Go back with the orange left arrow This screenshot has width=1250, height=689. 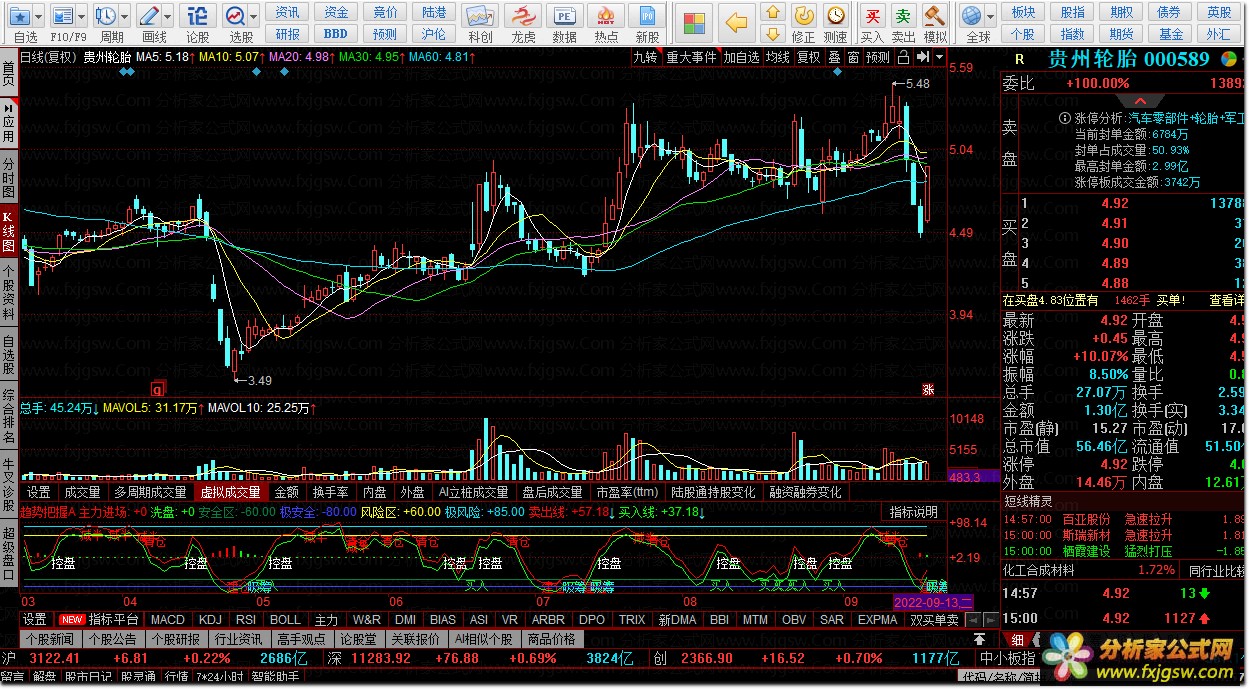pyautogui.click(x=737, y=22)
